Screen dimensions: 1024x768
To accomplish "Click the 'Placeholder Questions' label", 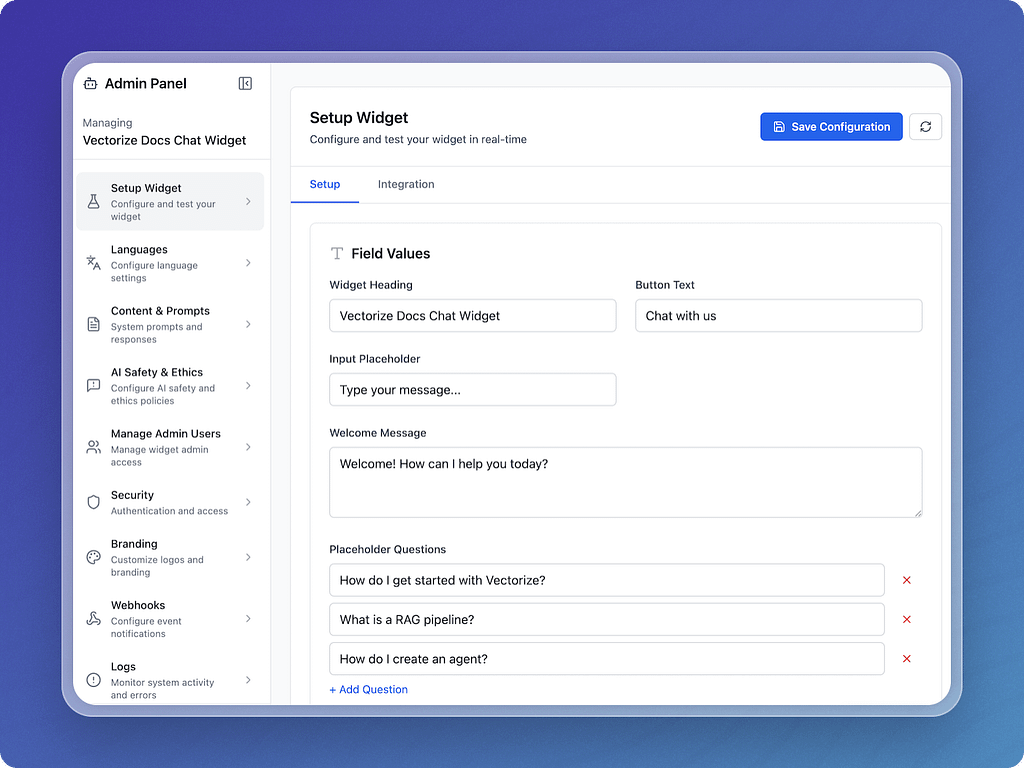I will (387, 549).
